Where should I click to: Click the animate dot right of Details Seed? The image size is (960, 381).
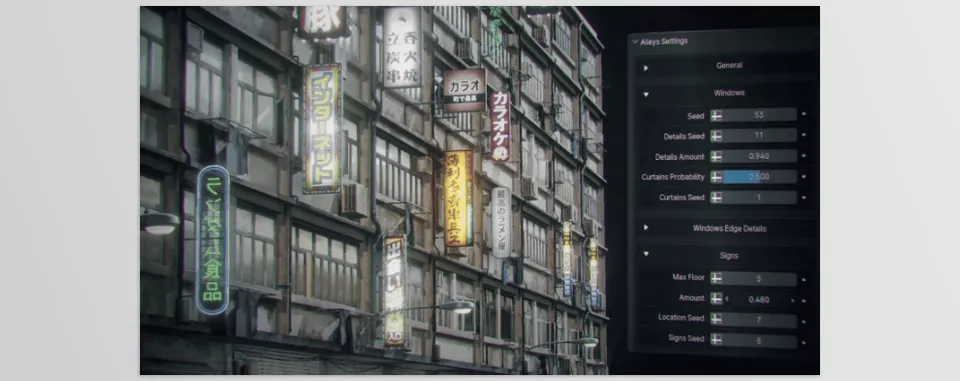pos(804,135)
